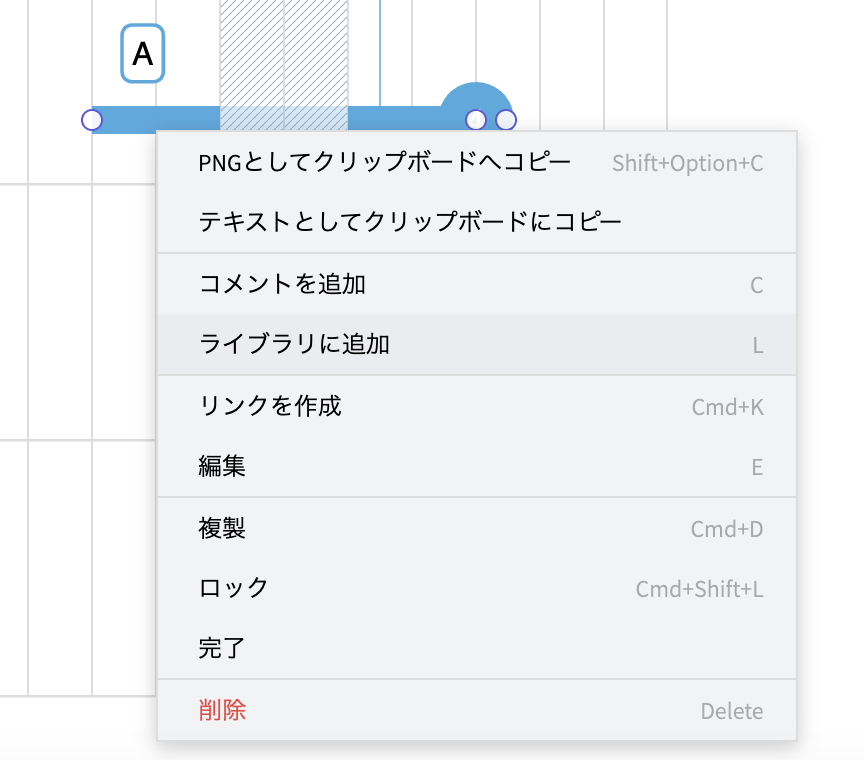Click '完了' menu entry

222,648
